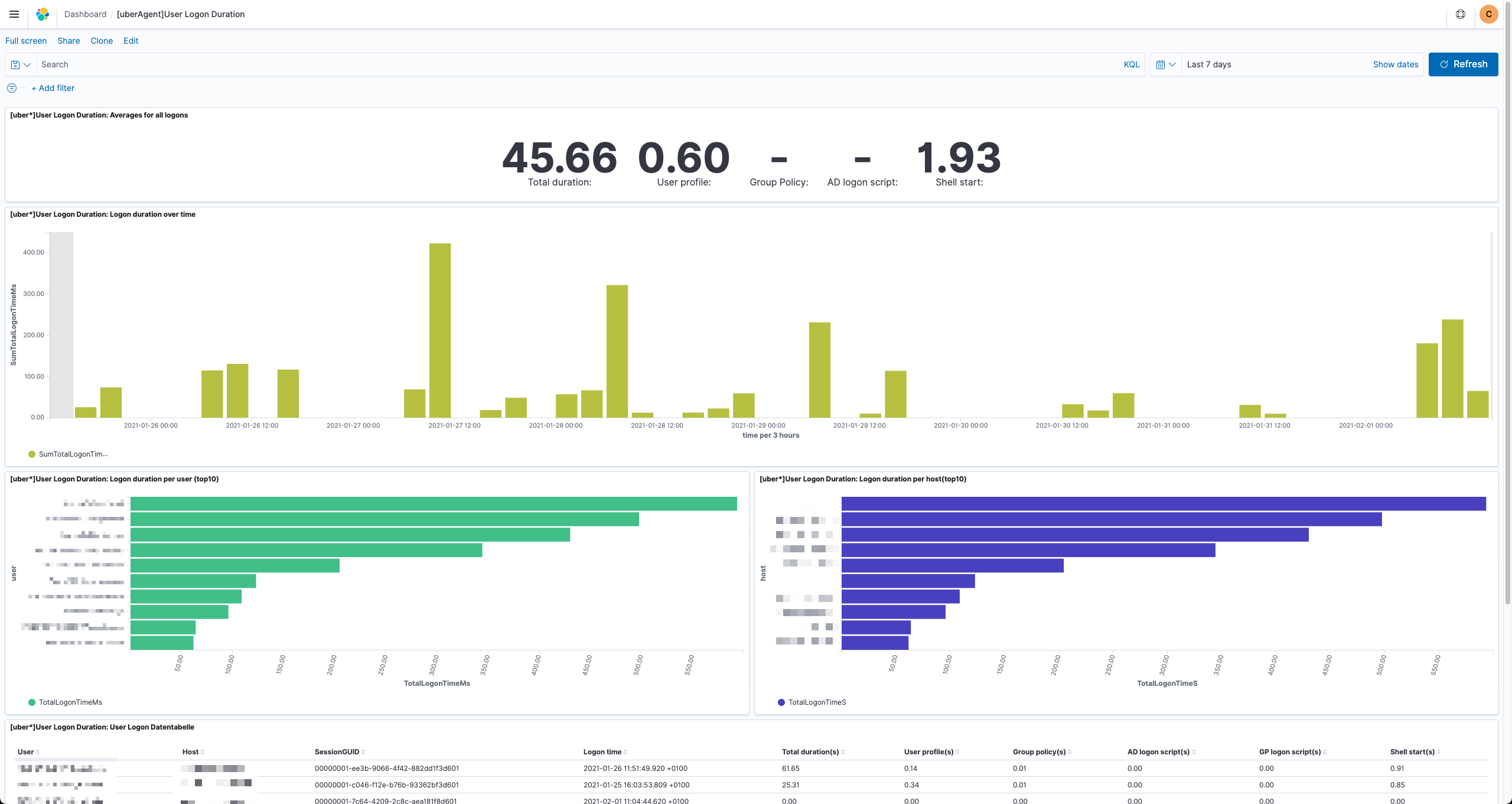The image size is (1512, 804).
Task: Toggle TotalLogonTimeS legend entry
Action: 816,702
